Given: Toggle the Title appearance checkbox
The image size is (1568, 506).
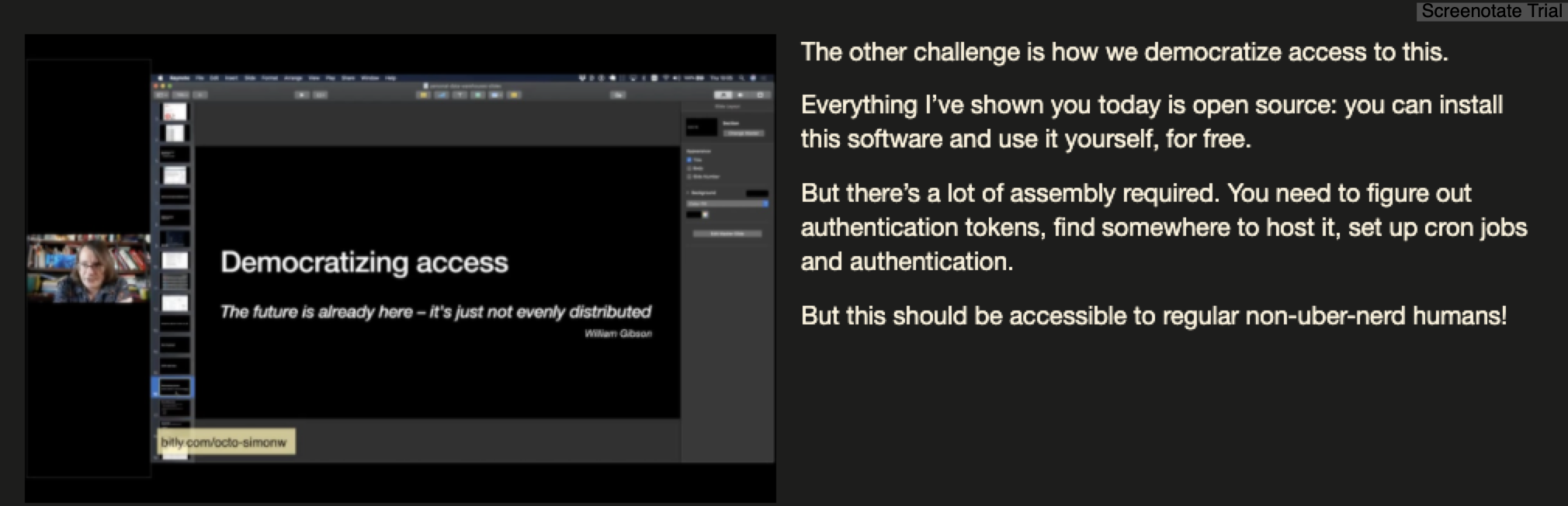Looking at the screenshot, I should pos(689,160).
